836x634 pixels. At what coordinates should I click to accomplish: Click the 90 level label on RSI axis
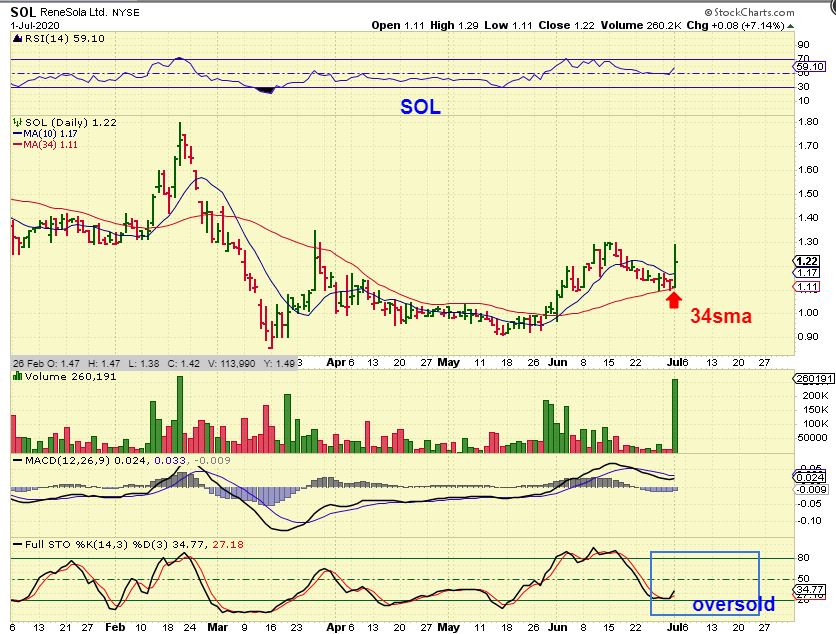coord(803,44)
